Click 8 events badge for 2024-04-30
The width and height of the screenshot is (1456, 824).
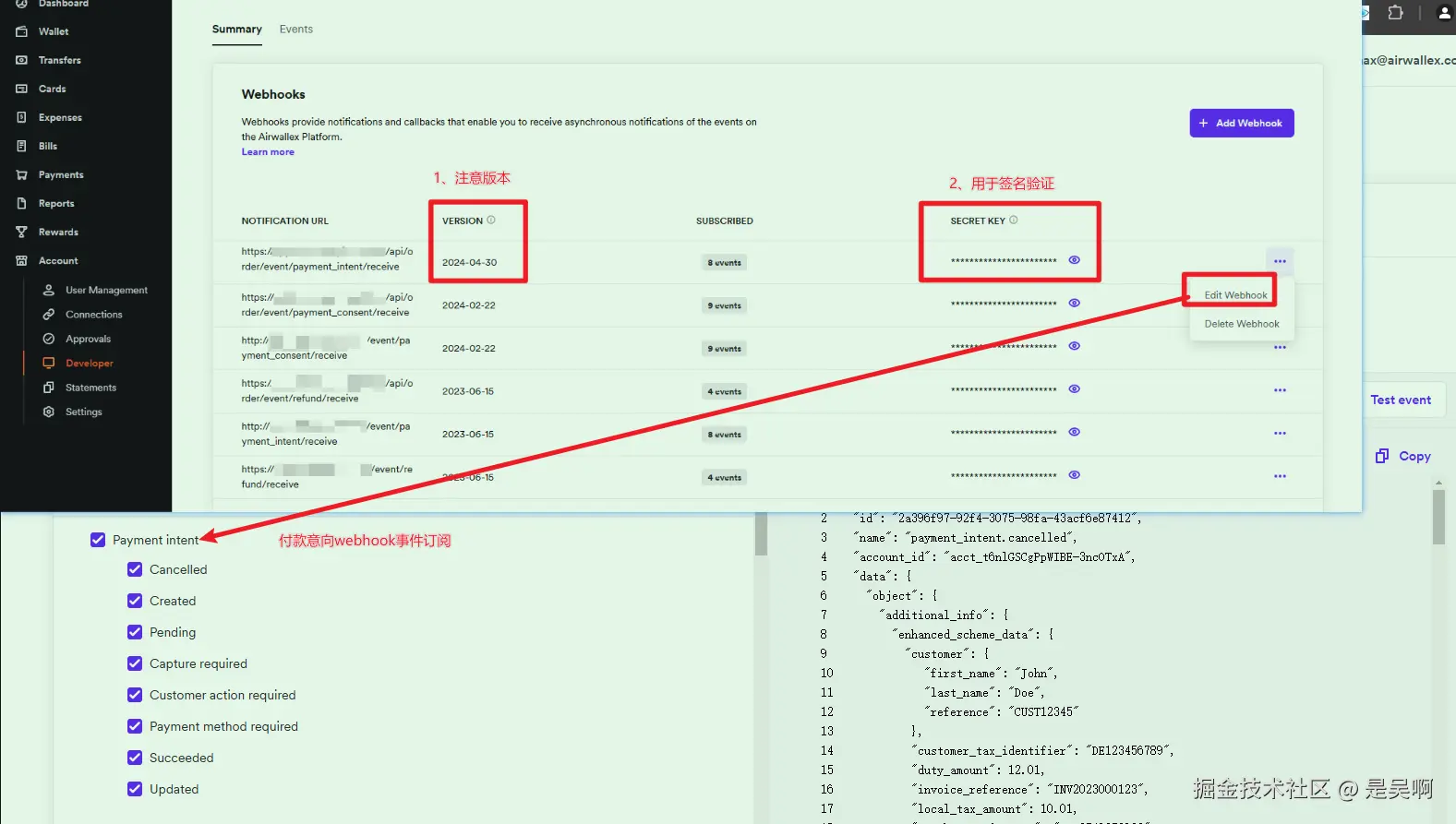pyautogui.click(x=724, y=263)
